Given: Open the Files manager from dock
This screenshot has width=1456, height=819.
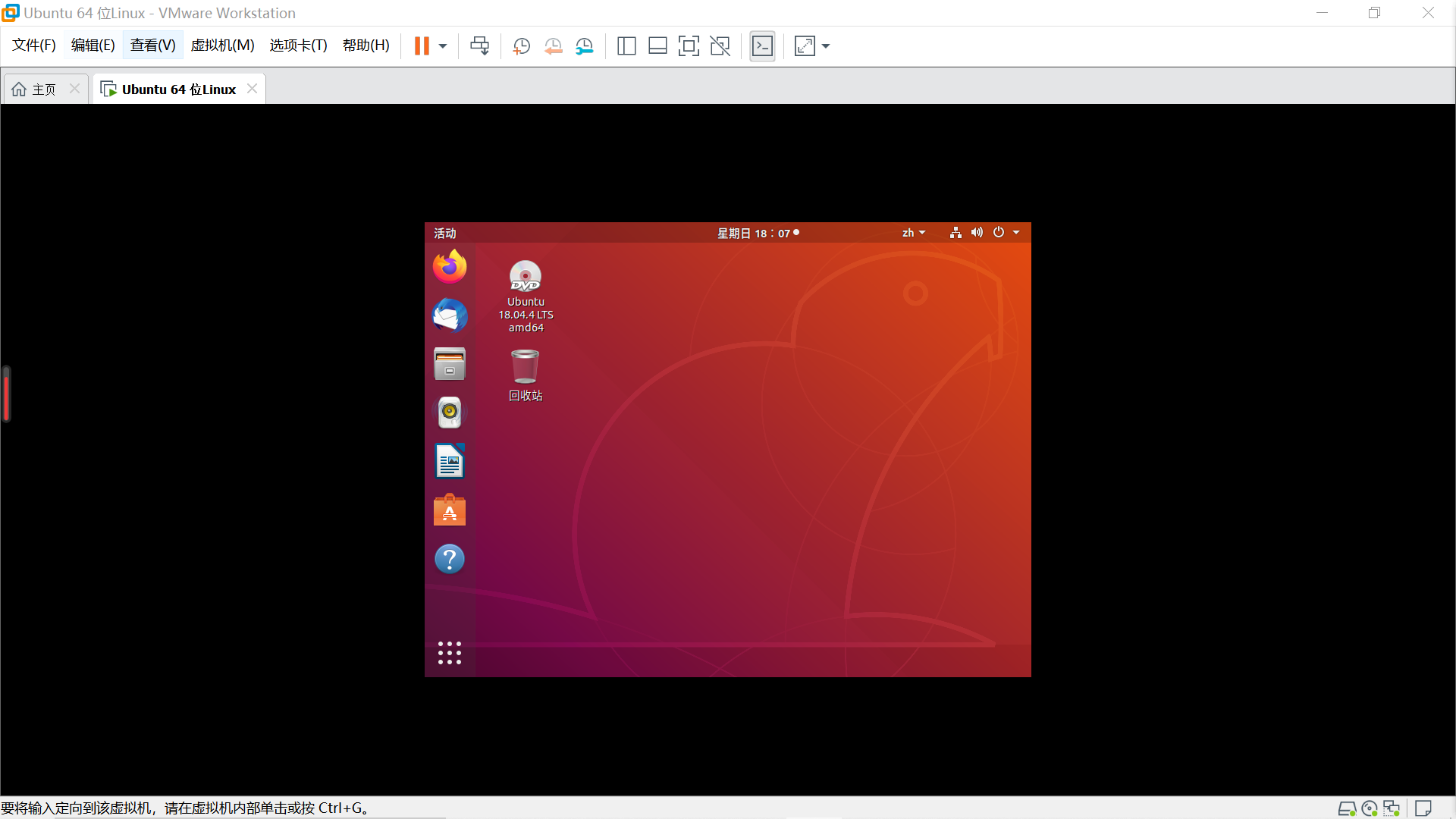Looking at the screenshot, I should [450, 364].
